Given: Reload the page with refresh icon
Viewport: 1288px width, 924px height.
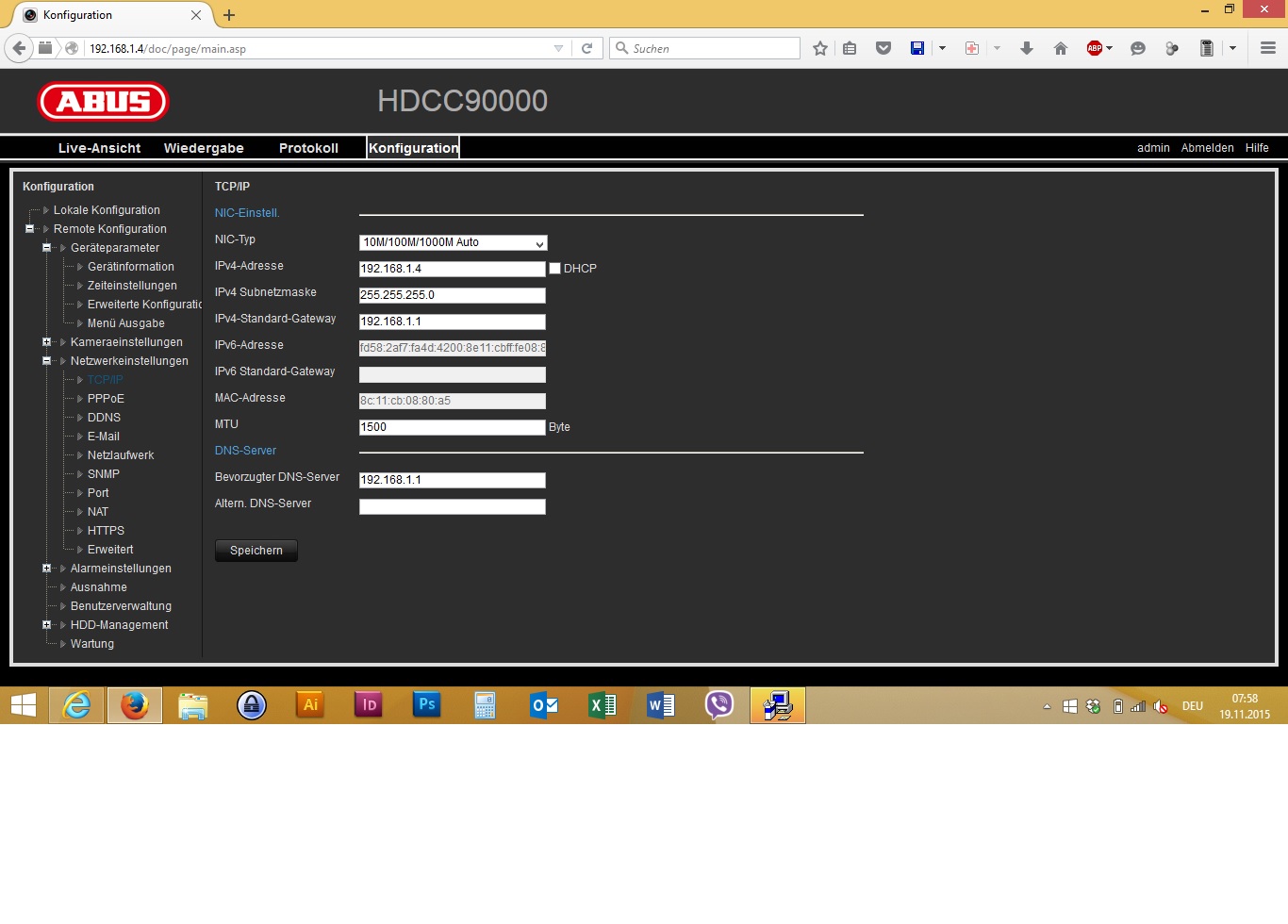Looking at the screenshot, I should [x=586, y=48].
